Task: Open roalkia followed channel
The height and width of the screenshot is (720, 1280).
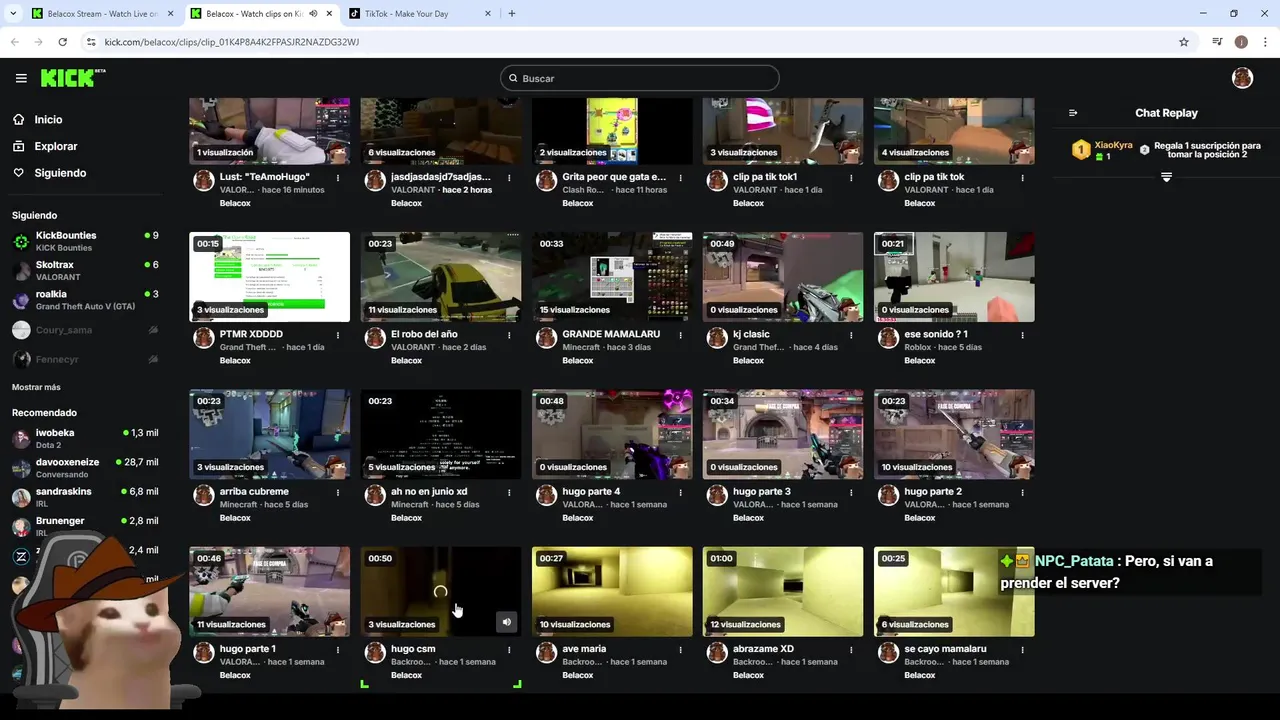Action: coord(85,300)
